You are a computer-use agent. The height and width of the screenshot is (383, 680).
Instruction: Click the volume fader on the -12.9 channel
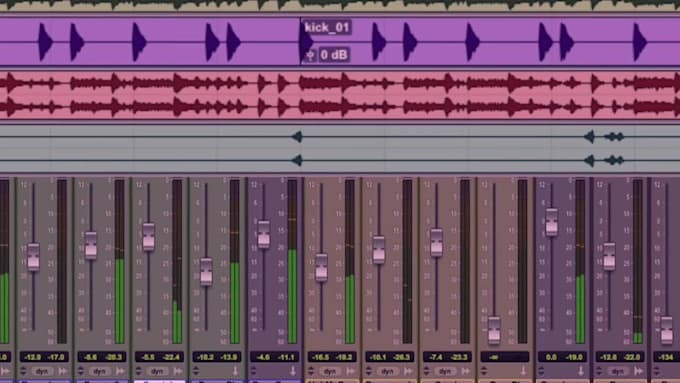click(x=33, y=257)
